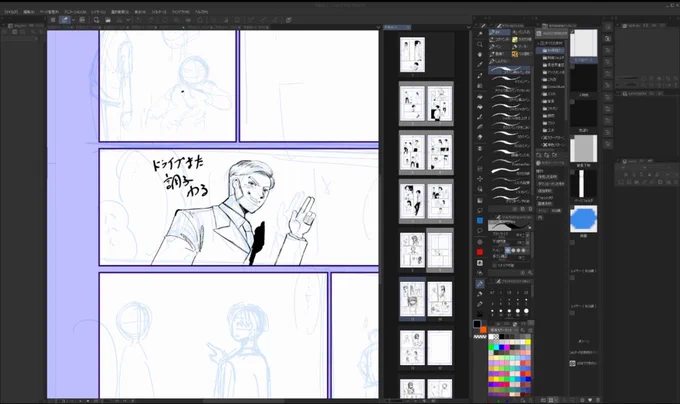Click the highlighted command bar icon at left
This screenshot has height=404, width=680.
65,20
